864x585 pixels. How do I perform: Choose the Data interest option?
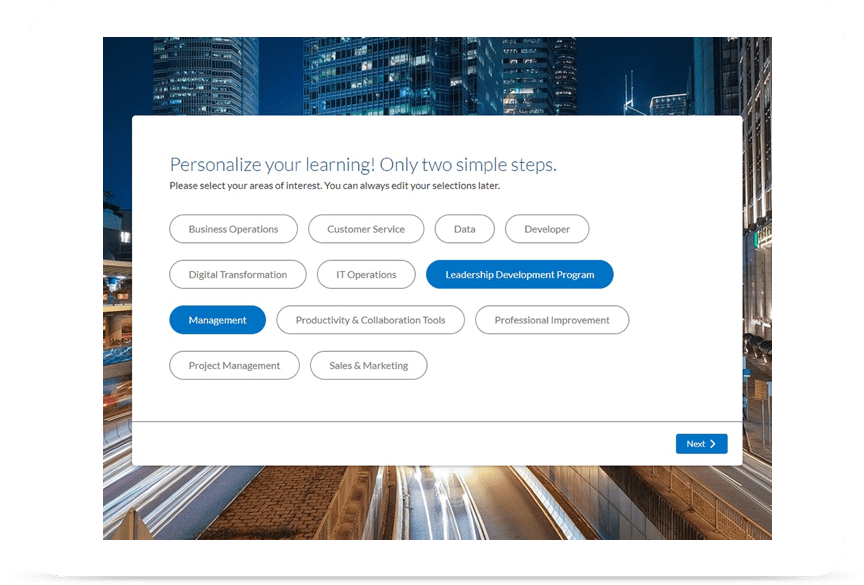click(464, 229)
